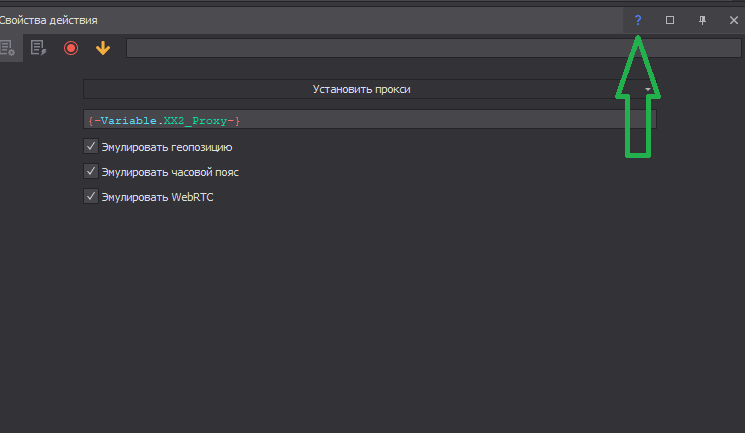Open the action settings tab icon

tap(8, 47)
